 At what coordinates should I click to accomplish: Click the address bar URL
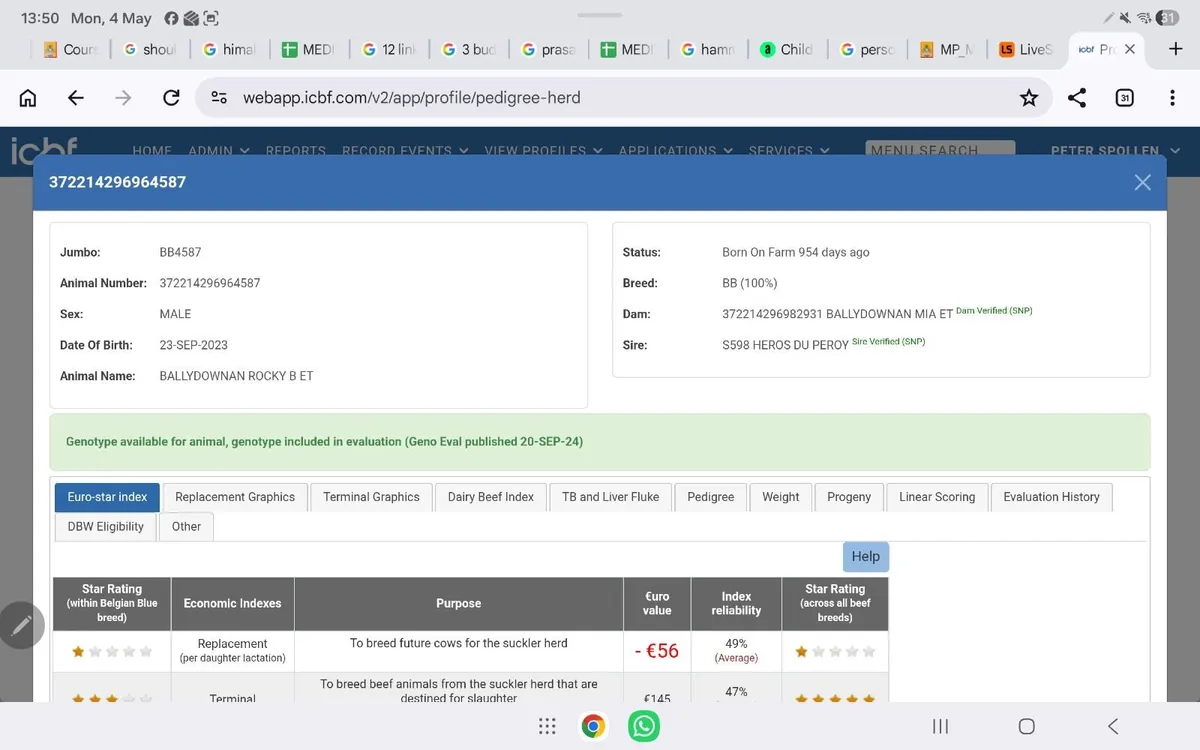[x=411, y=98]
